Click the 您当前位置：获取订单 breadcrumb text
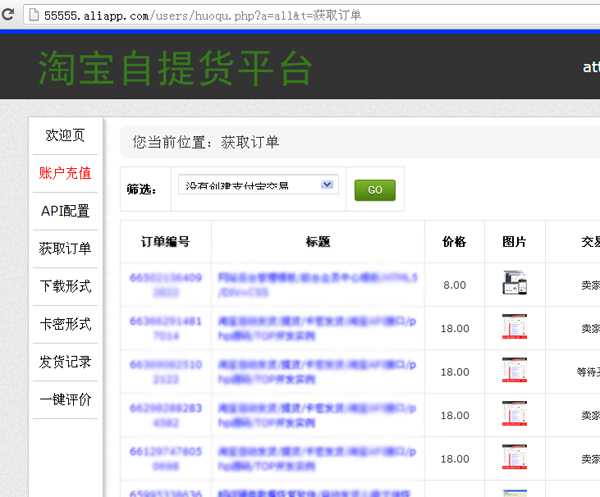 coord(206,142)
